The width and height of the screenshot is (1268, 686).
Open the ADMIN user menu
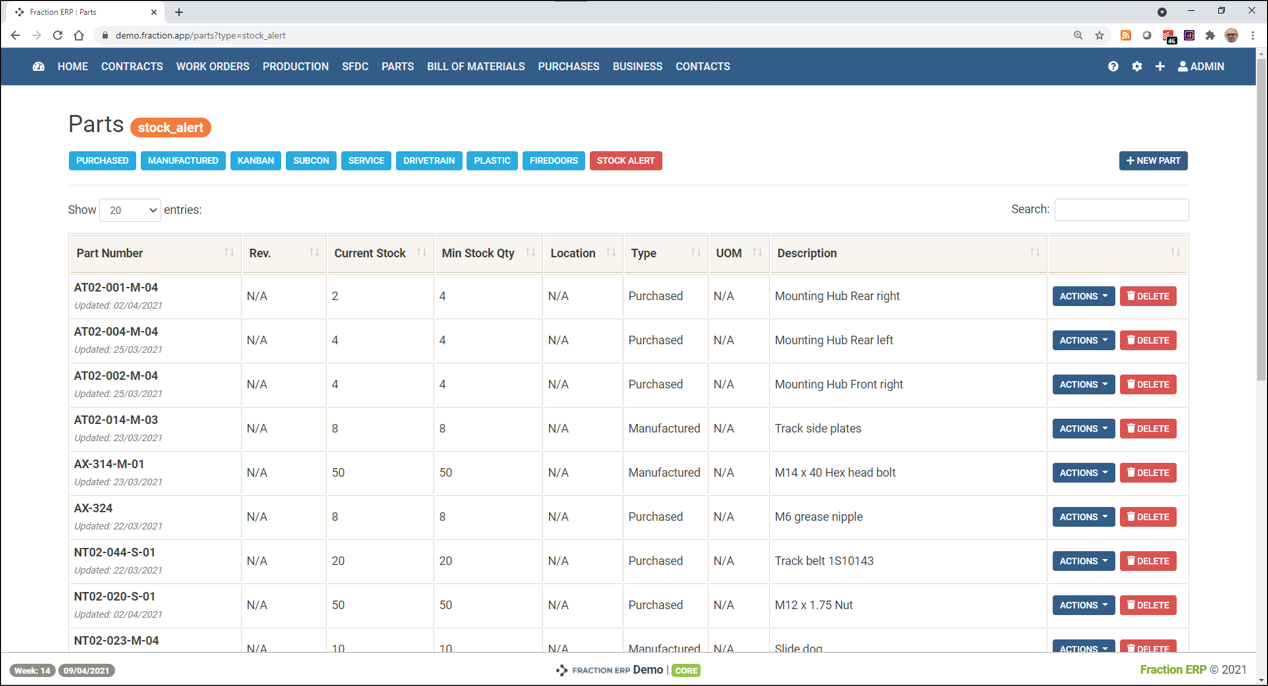(1201, 67)
